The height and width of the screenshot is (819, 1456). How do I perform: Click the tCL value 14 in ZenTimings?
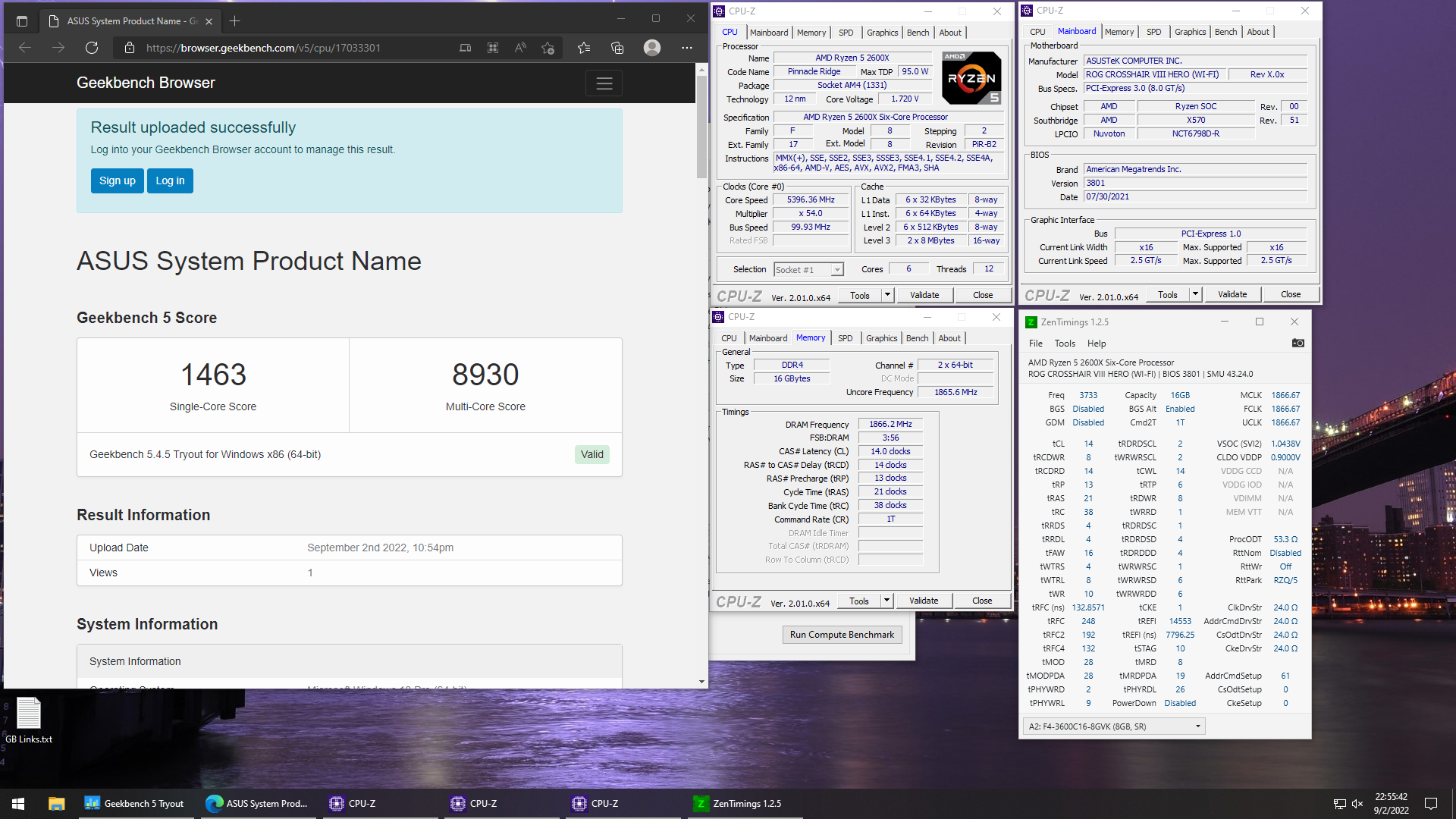(1088, 444)
